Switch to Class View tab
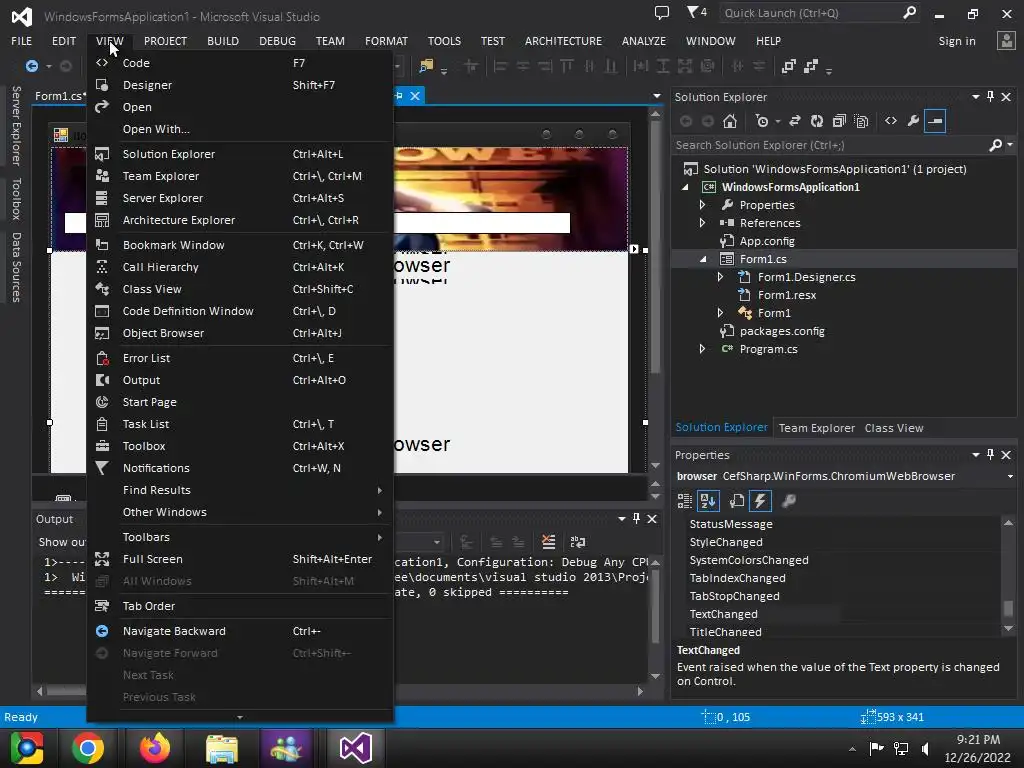 (x=894, y=428)
